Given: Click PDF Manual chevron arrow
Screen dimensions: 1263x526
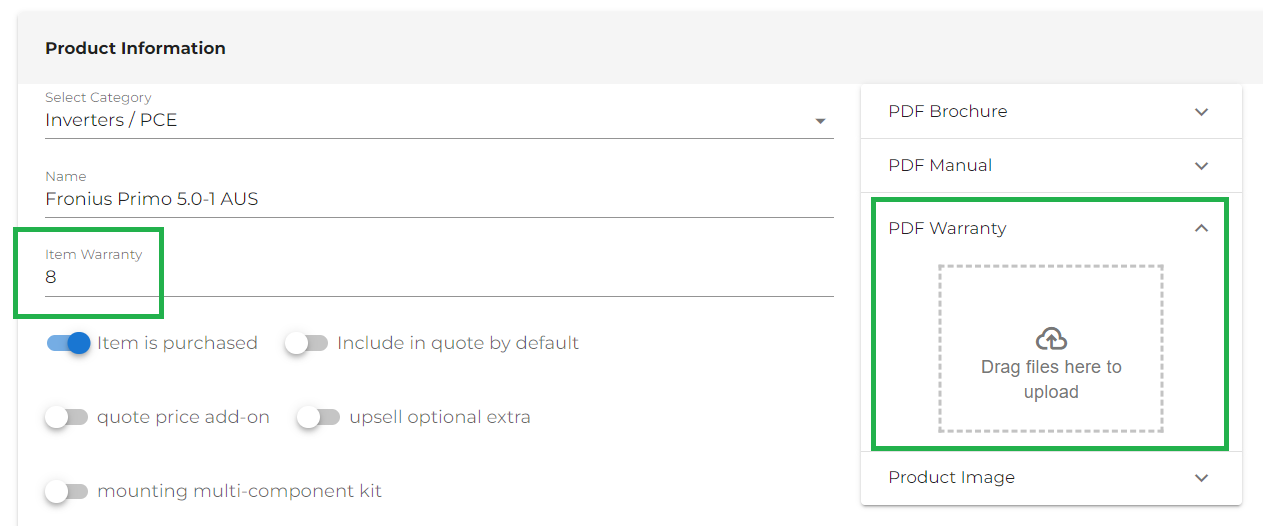Looking at the screenshot, I should pos(1202,166).
